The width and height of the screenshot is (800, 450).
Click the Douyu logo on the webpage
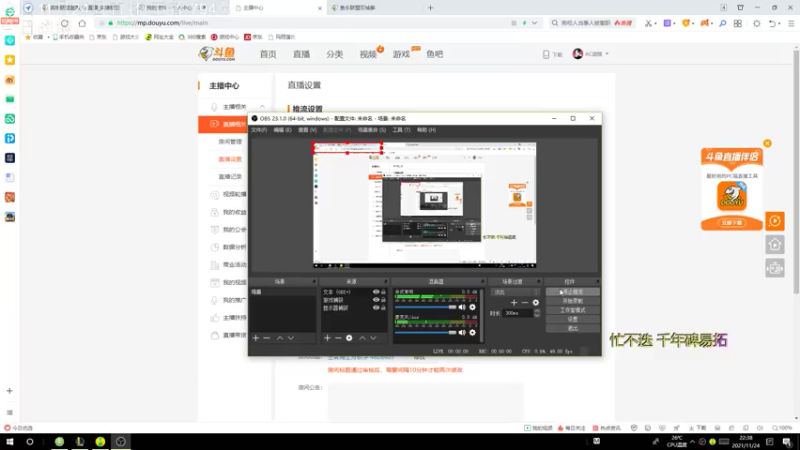click(217, 54)
